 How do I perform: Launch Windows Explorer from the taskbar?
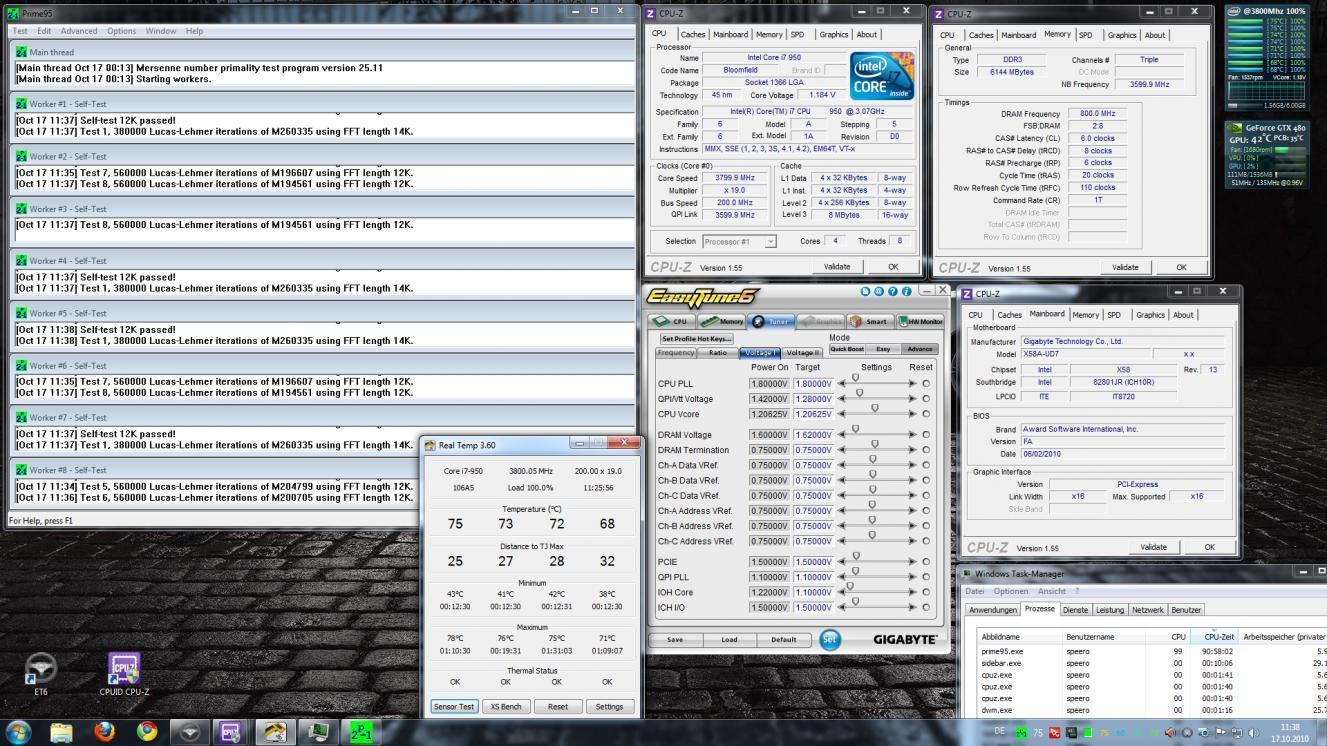click(x=62, y=731)
